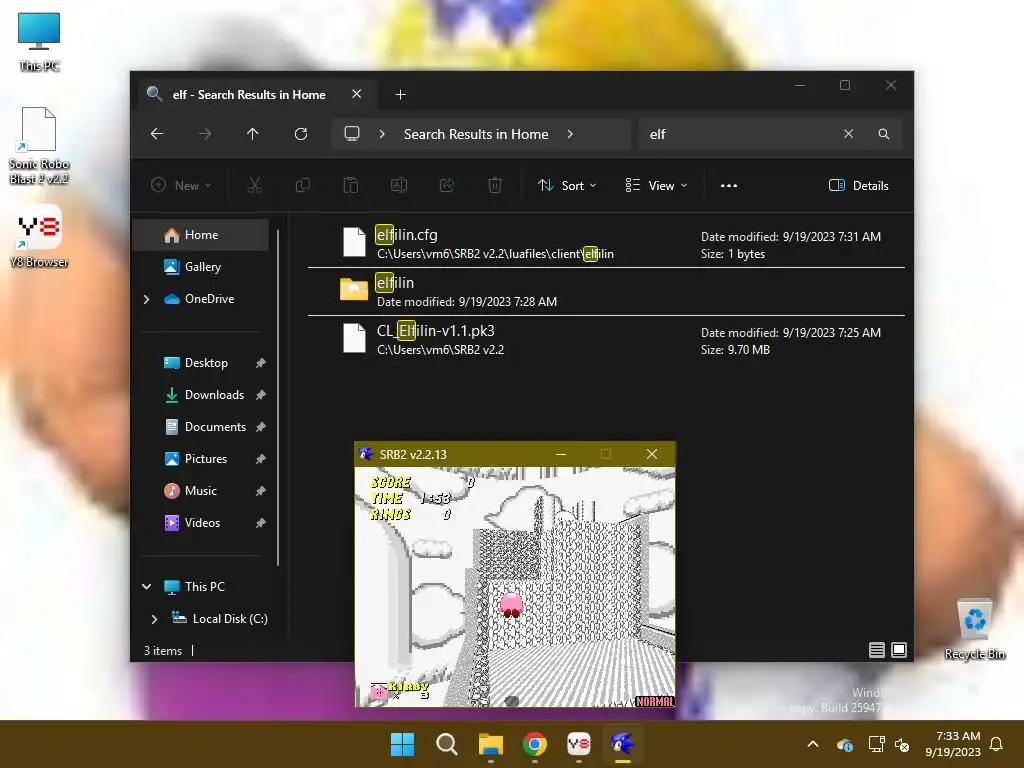Select the Recycle Bin desktop icon
This screenshot has height=768, width=1024.
point(974,629)
